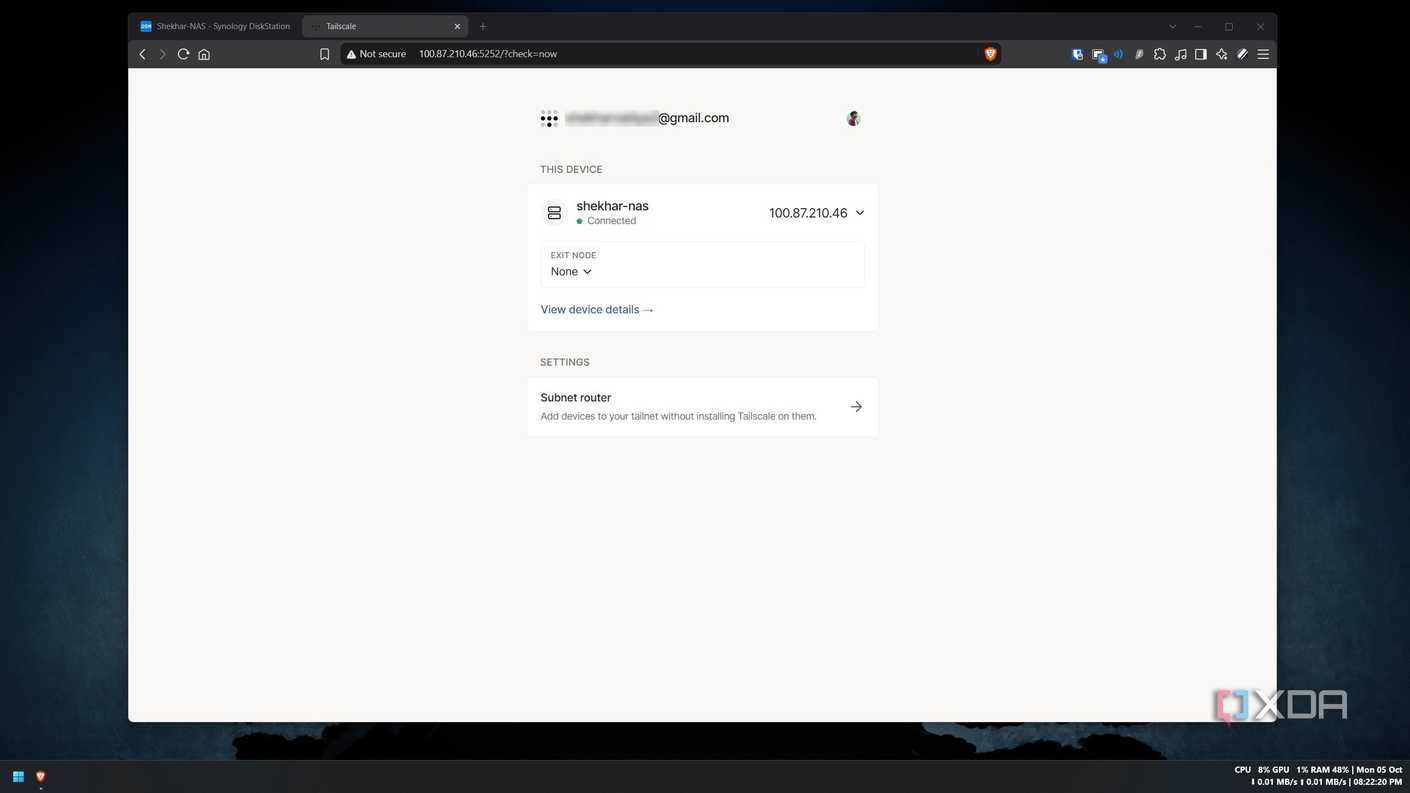Bookmark this page with the bookmark icon
1410x793 pixels.
coord(324,54)
